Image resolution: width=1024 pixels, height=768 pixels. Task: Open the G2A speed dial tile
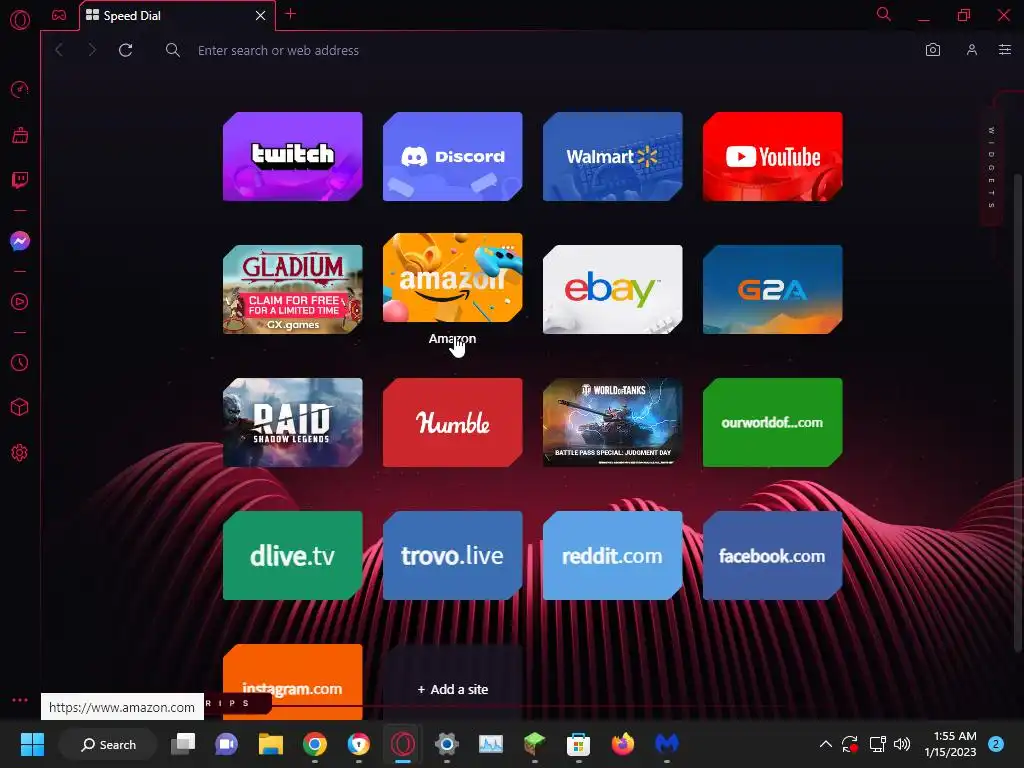pyautogui.click(x=773, y=289)
